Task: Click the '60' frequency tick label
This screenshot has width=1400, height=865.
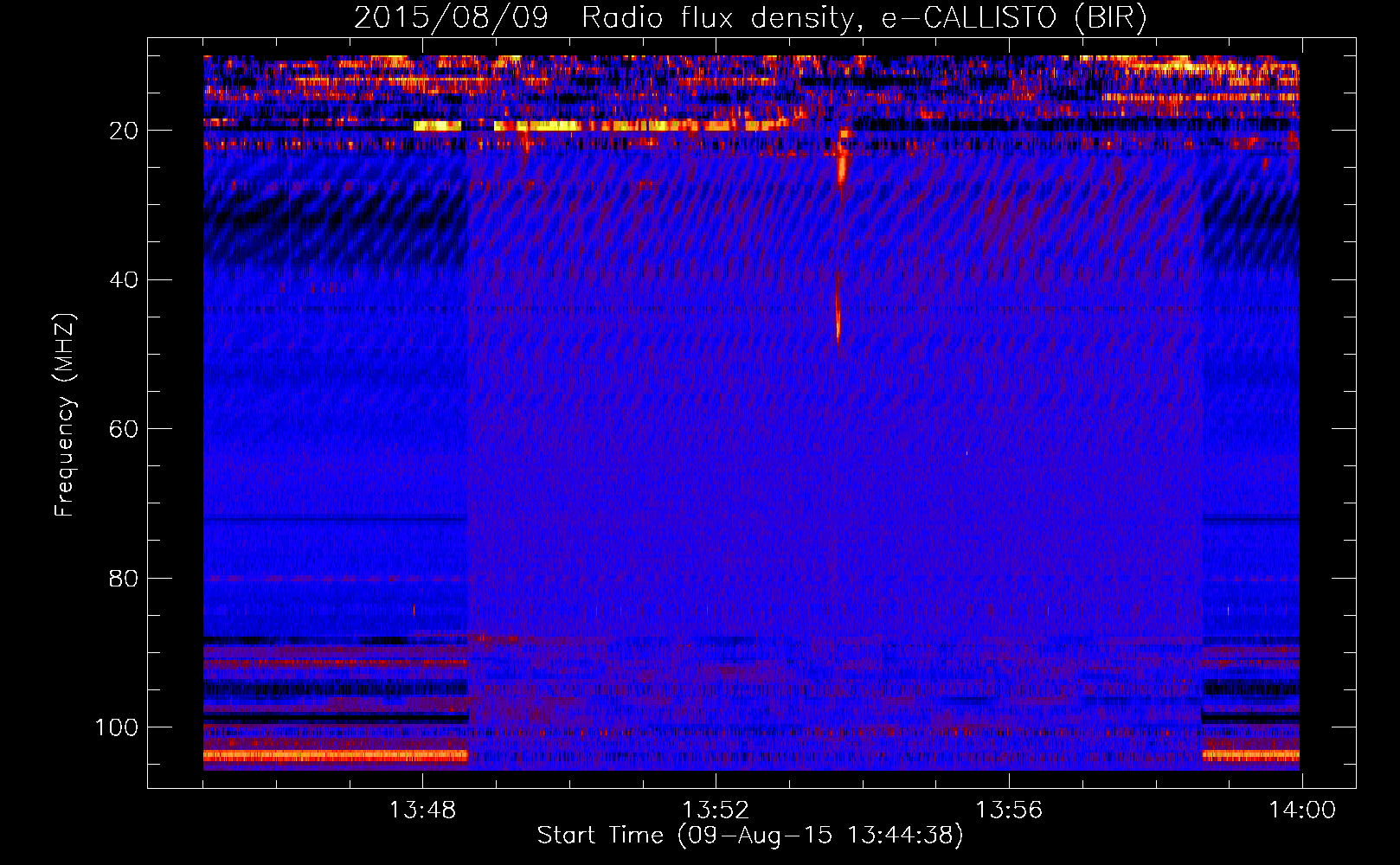Action: (x=124, y=429)
